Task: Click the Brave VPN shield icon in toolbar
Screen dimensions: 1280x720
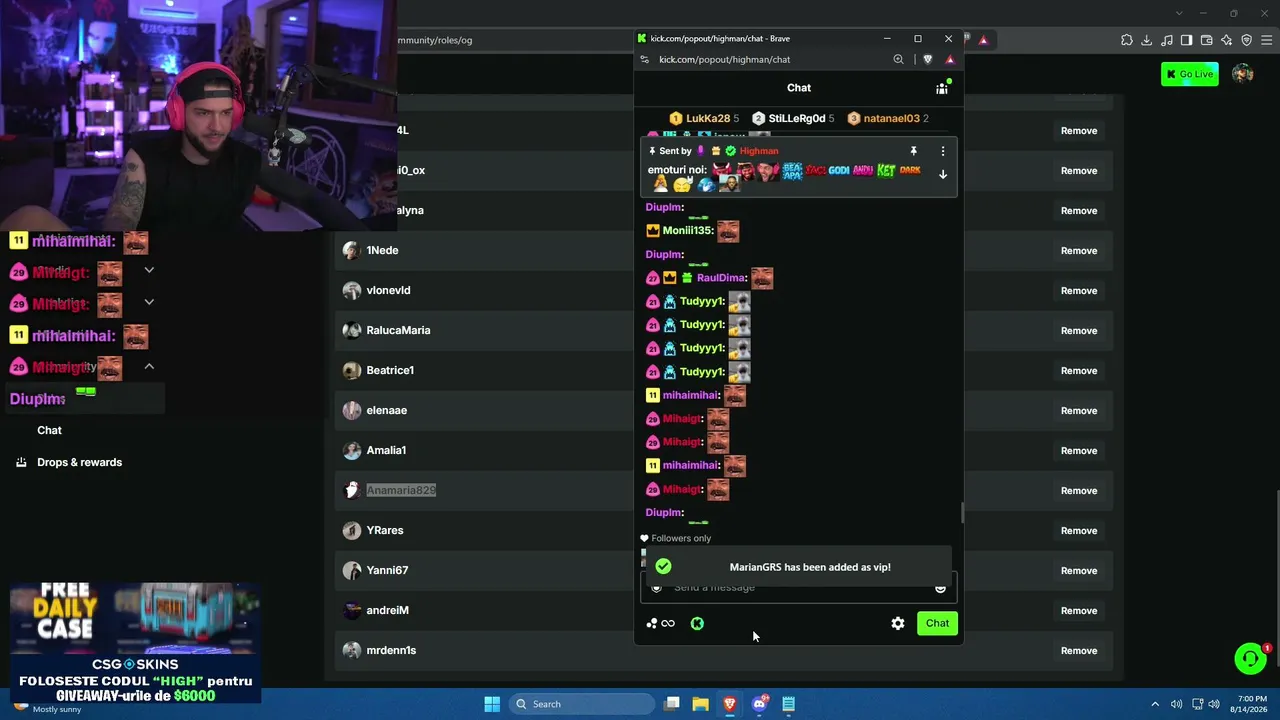Action: 1247,40
